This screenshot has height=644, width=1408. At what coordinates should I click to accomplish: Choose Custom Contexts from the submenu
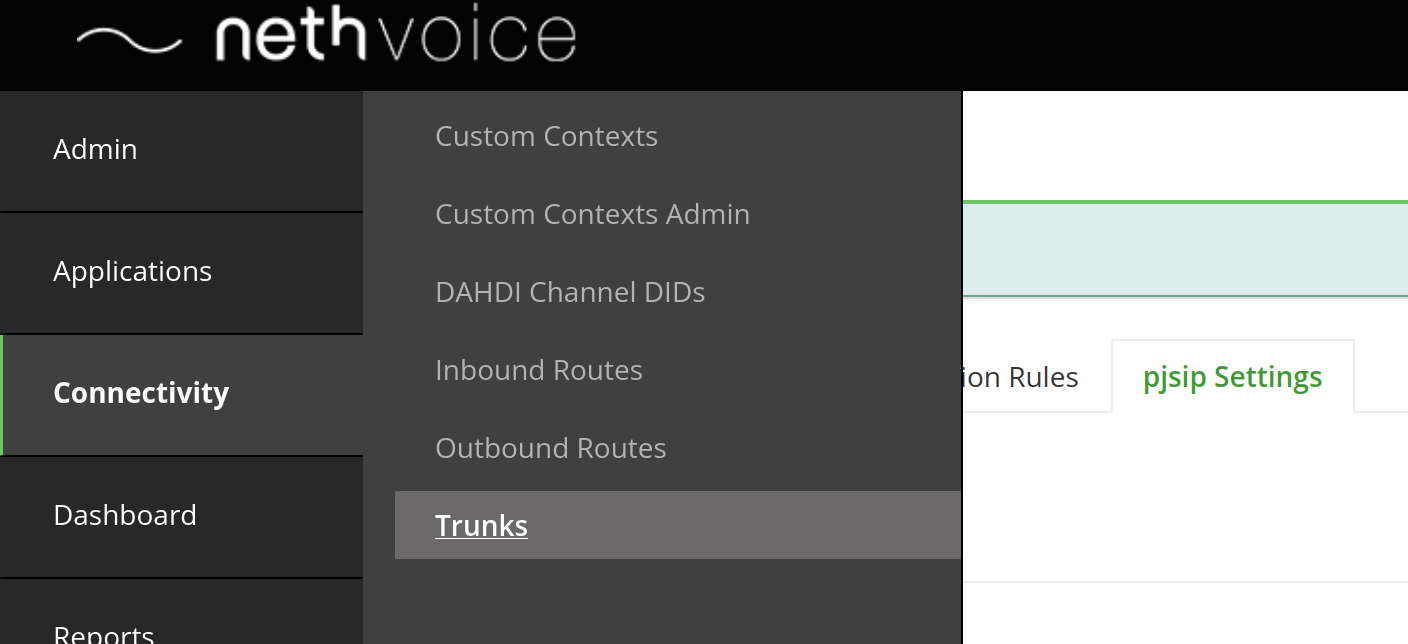tap(546, 136)
